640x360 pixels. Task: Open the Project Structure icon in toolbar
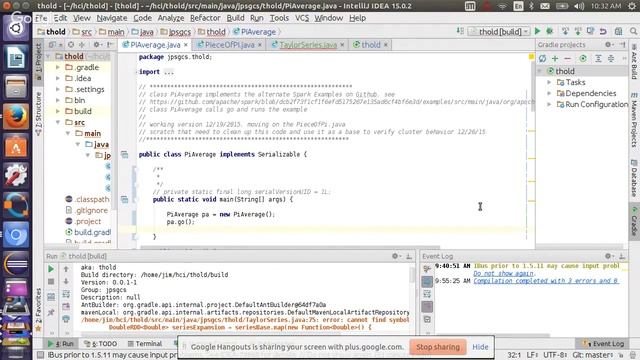point(619,31)
